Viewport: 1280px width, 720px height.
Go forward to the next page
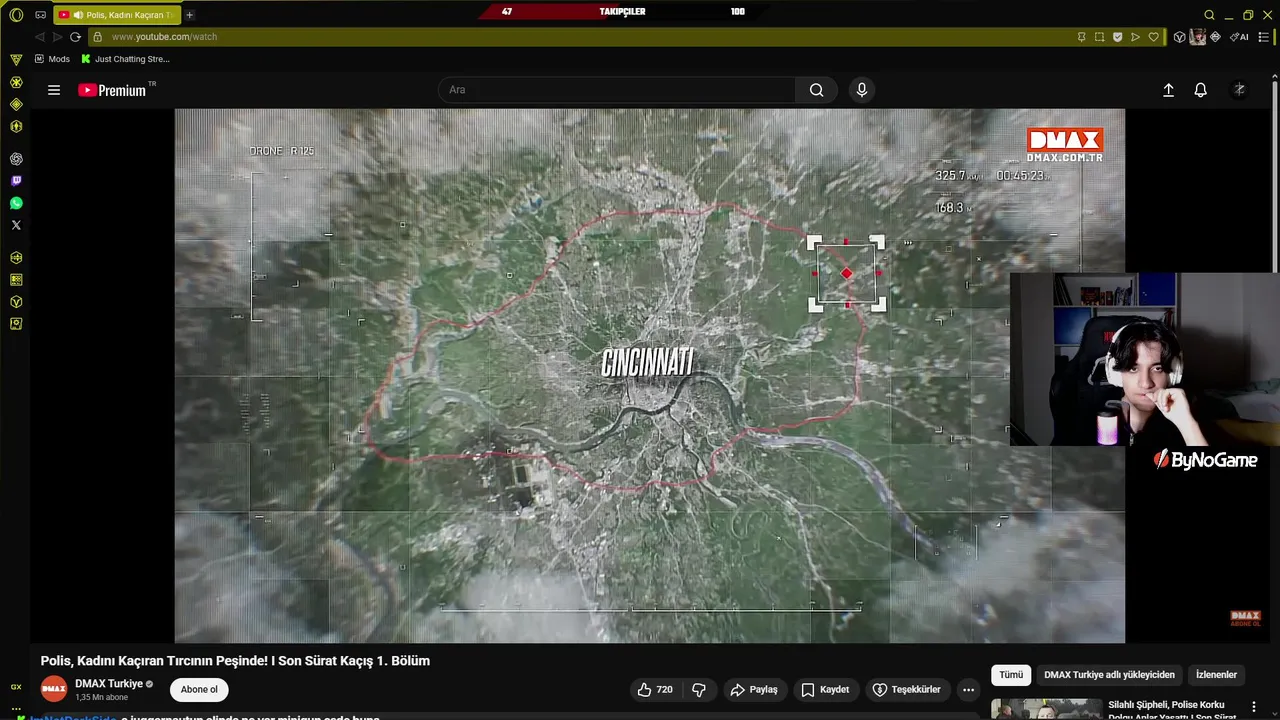pos(57,37)
